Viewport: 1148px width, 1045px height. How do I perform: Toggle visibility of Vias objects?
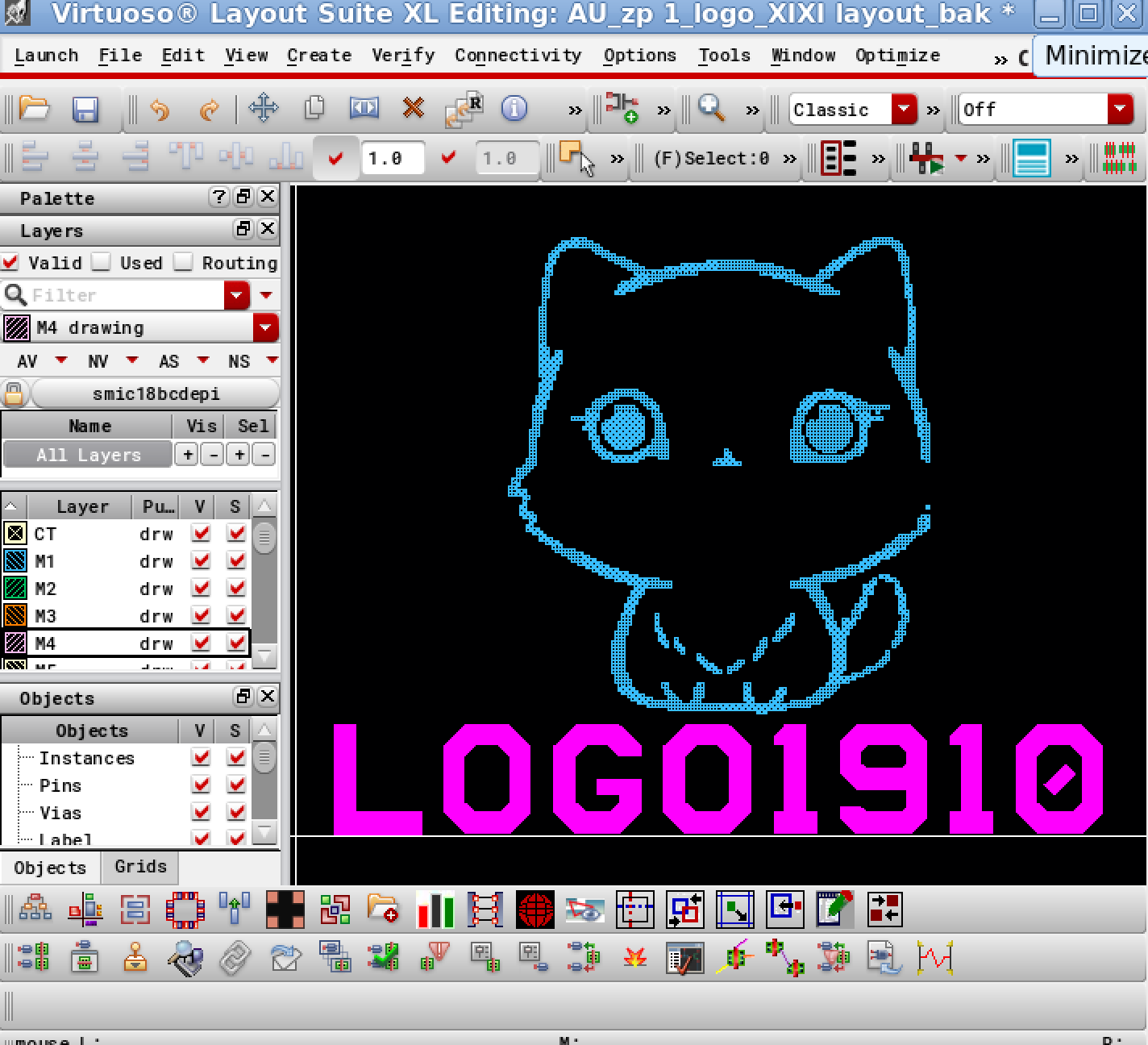tap(202, 812)
